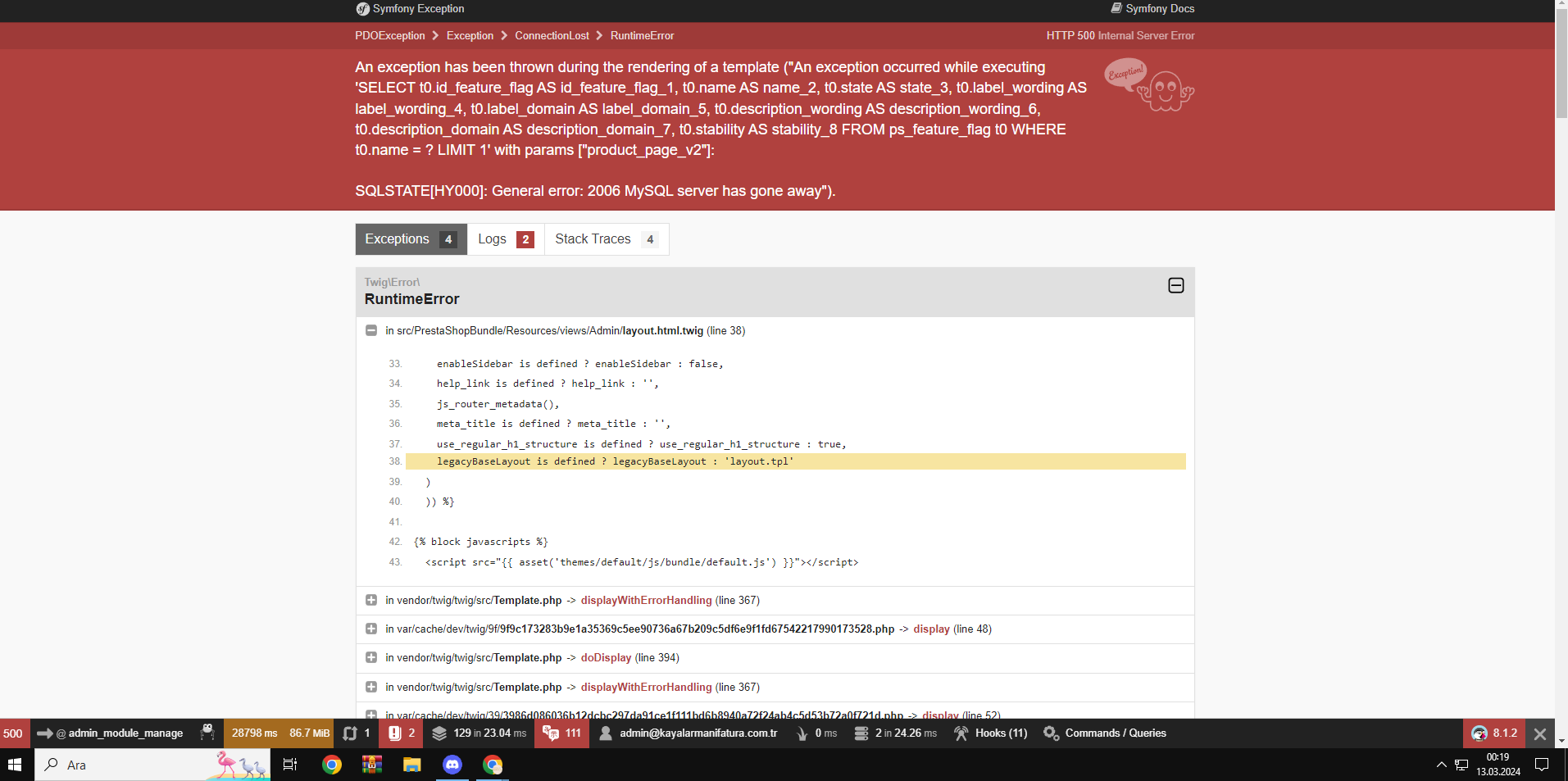Click the HTTP 500 Internal Server Error text

[x=1120, y=36]
